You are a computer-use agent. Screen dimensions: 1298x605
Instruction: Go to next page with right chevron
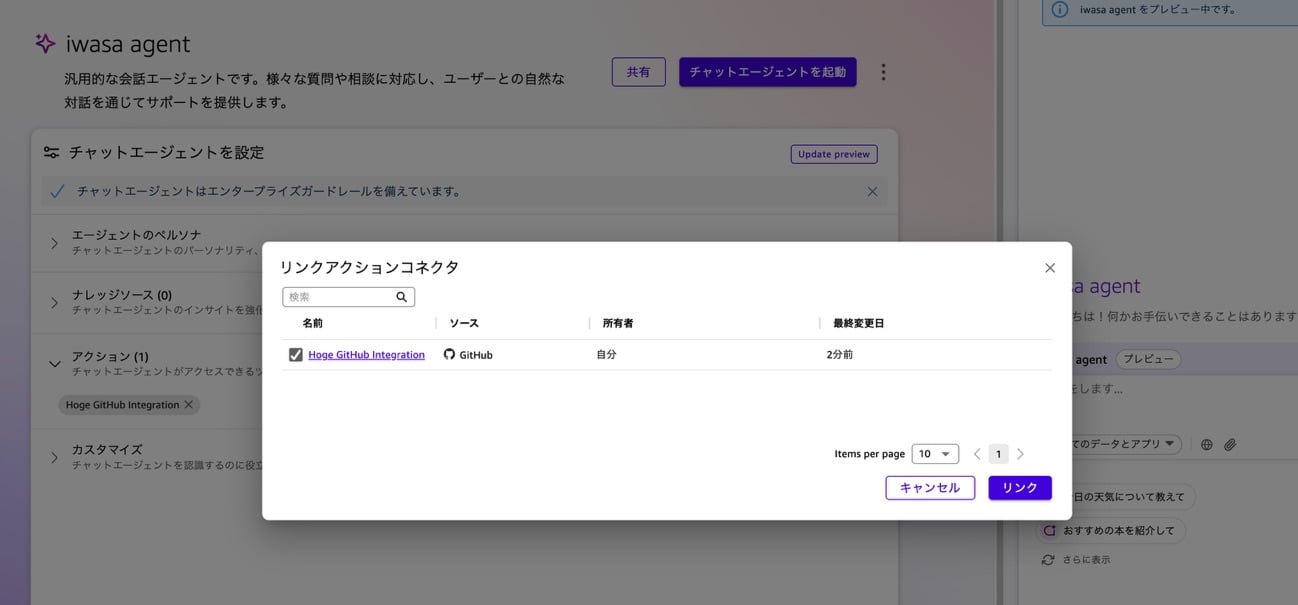tap(1020, 454)
